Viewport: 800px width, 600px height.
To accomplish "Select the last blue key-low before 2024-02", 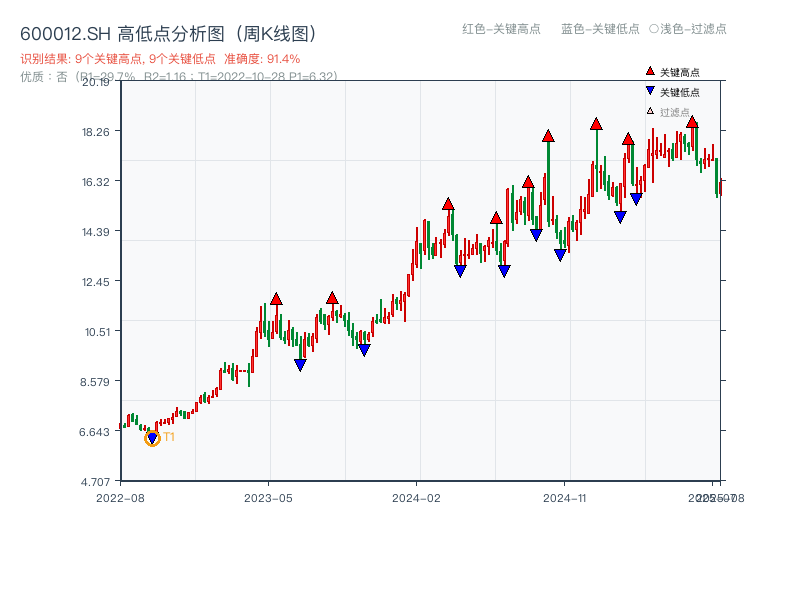I will [364, 350].
